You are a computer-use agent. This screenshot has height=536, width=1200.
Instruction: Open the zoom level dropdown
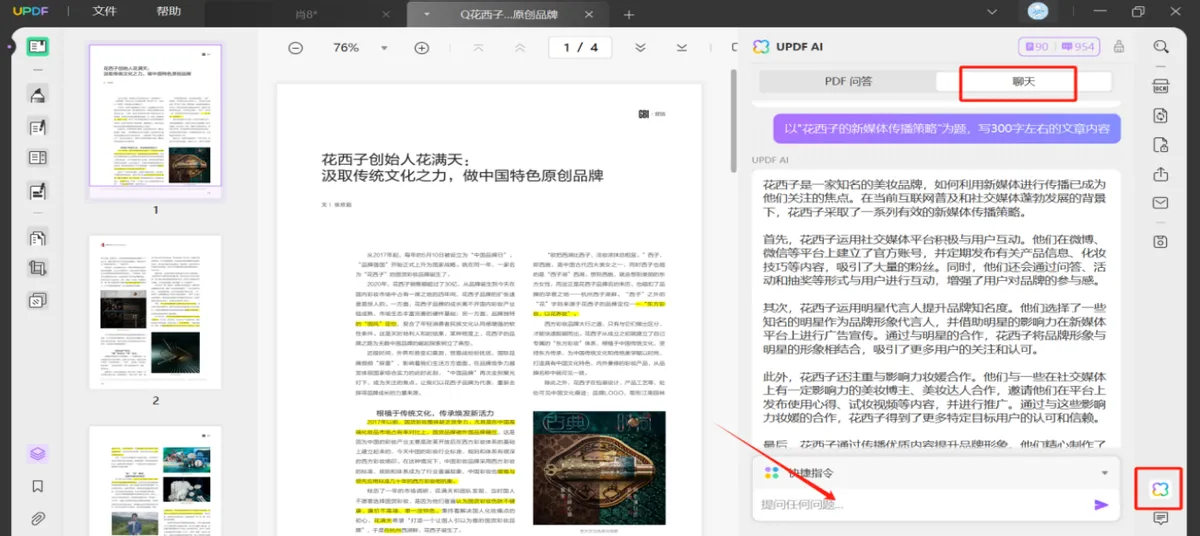pos(385,48)
